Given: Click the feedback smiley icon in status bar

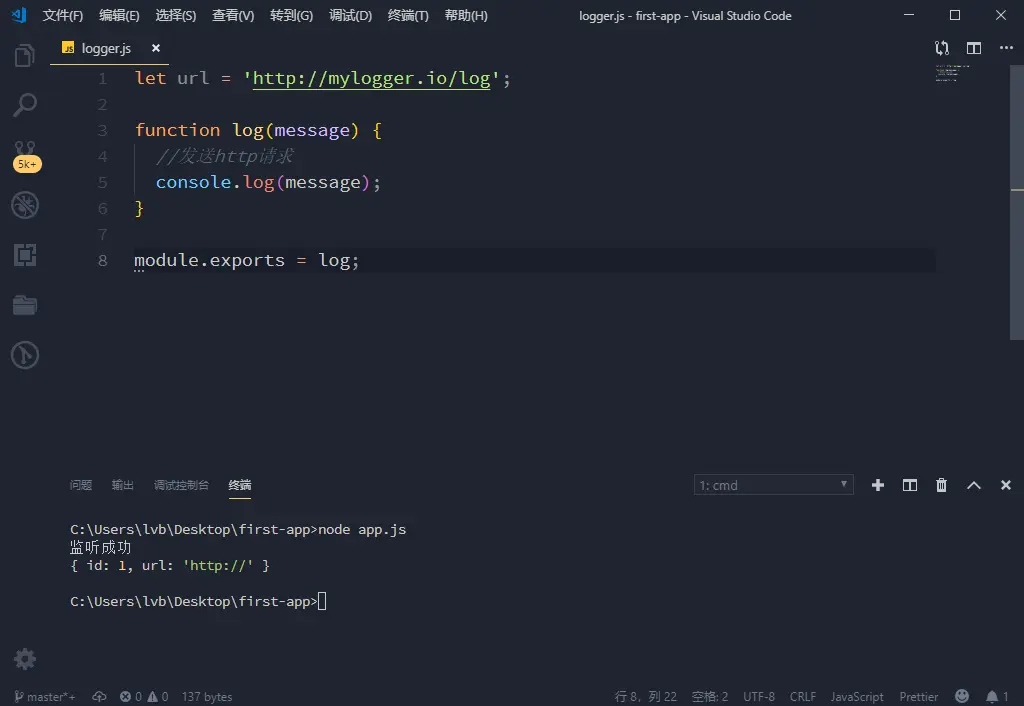Looking at the screenshot, I should pyautogui.click(x=962, y=696).
